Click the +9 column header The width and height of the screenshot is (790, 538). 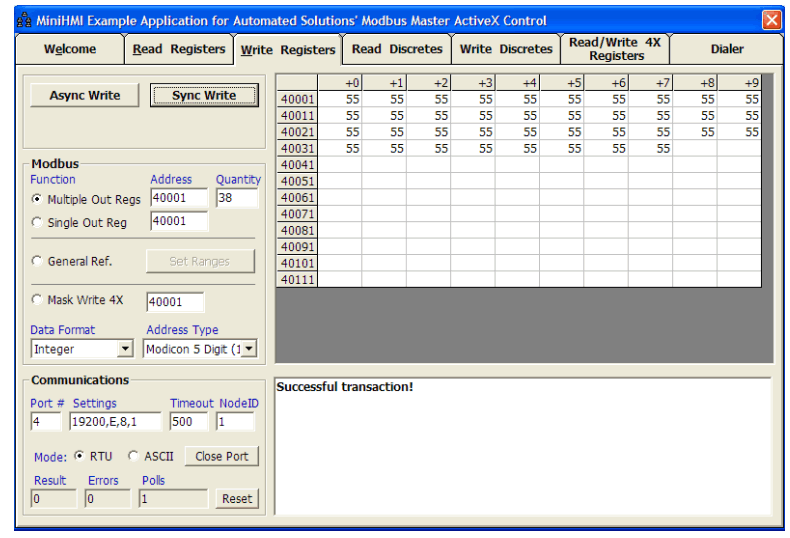(739, 83)
